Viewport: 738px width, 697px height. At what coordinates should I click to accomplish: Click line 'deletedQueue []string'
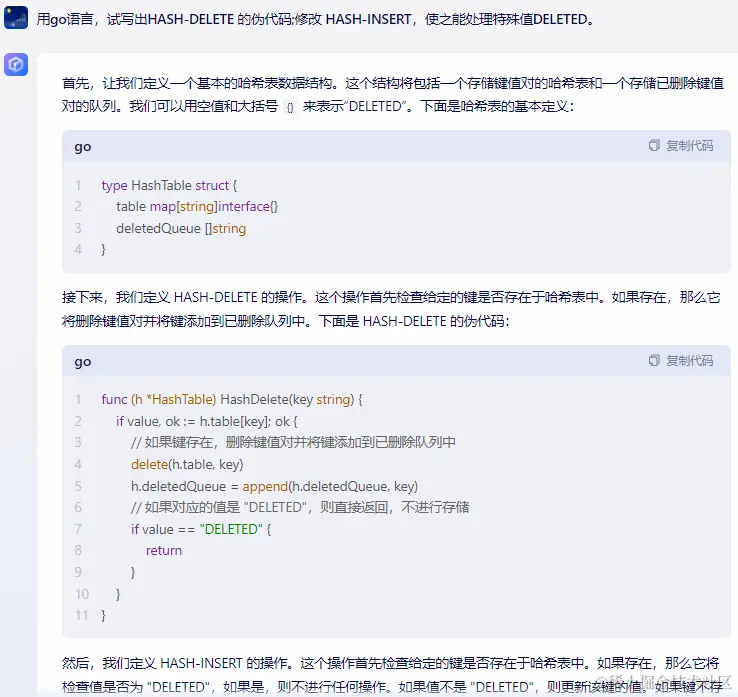[x=181, y=228]
